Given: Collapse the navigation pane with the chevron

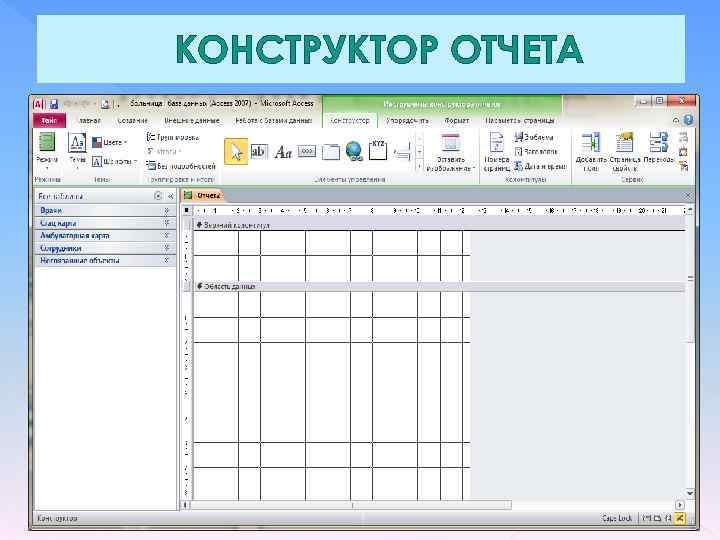Looking at the screenshot, I should pyautogui.click(x=170, y=196).
